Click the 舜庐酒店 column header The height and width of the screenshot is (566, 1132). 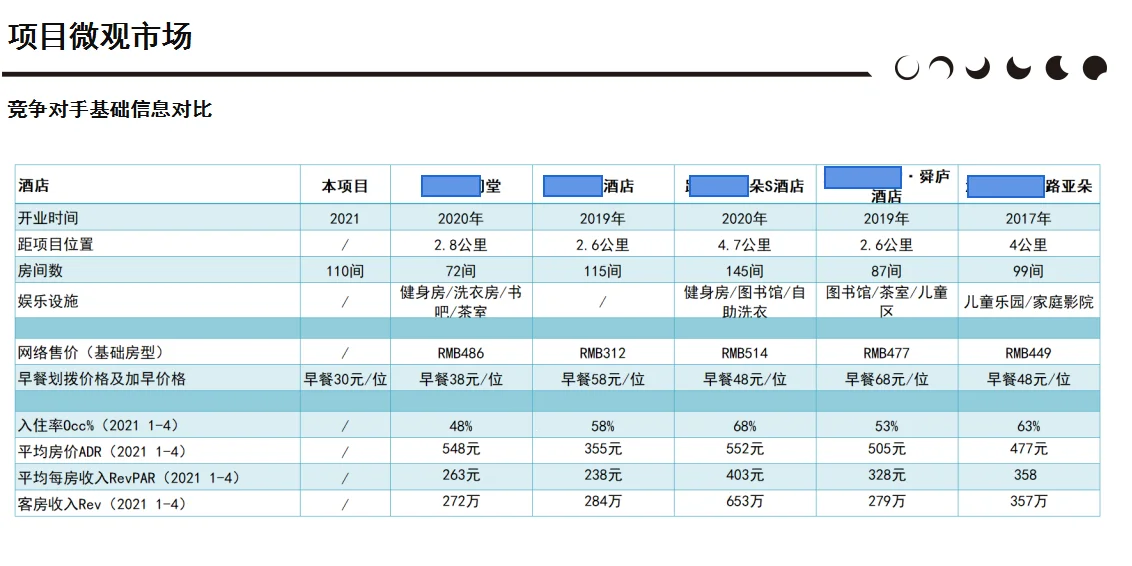point(886,186)
